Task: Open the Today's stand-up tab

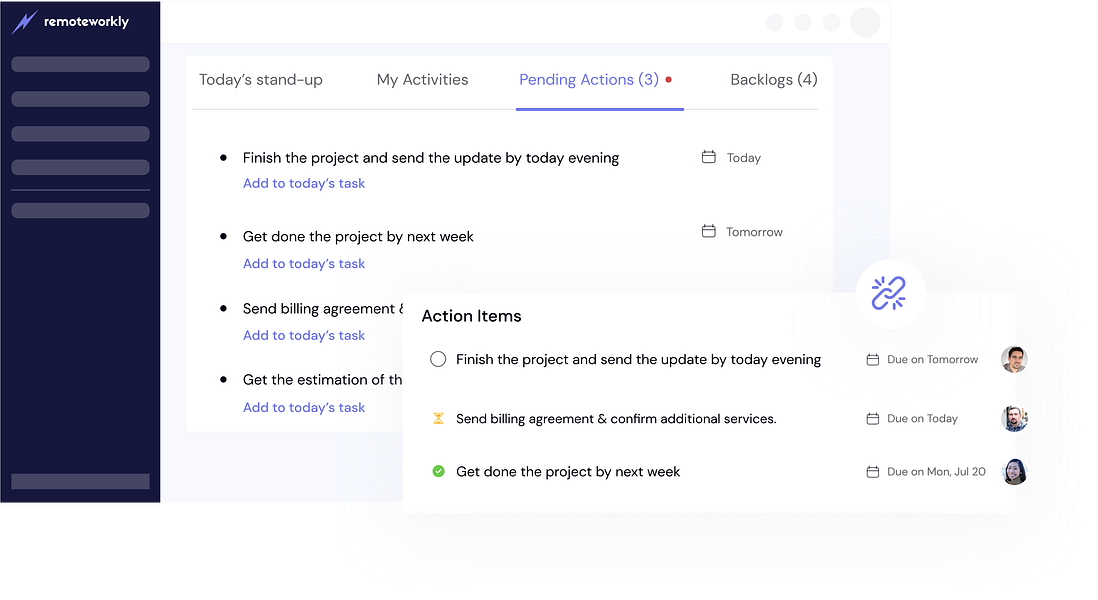Action: (261, 80)
